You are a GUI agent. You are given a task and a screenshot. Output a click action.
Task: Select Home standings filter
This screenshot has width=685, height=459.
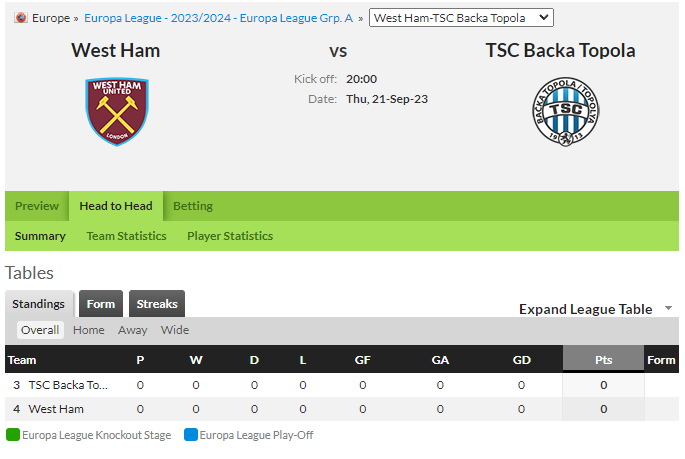89,330
